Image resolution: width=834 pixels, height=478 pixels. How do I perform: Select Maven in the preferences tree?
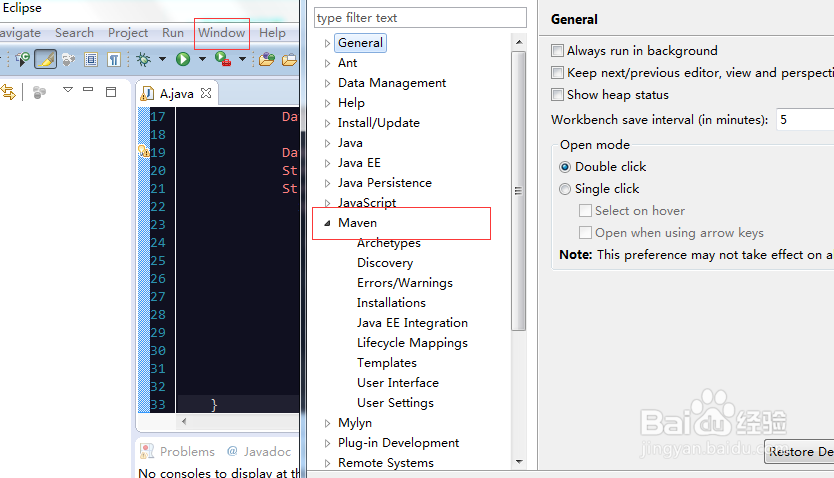pos(357,223)
